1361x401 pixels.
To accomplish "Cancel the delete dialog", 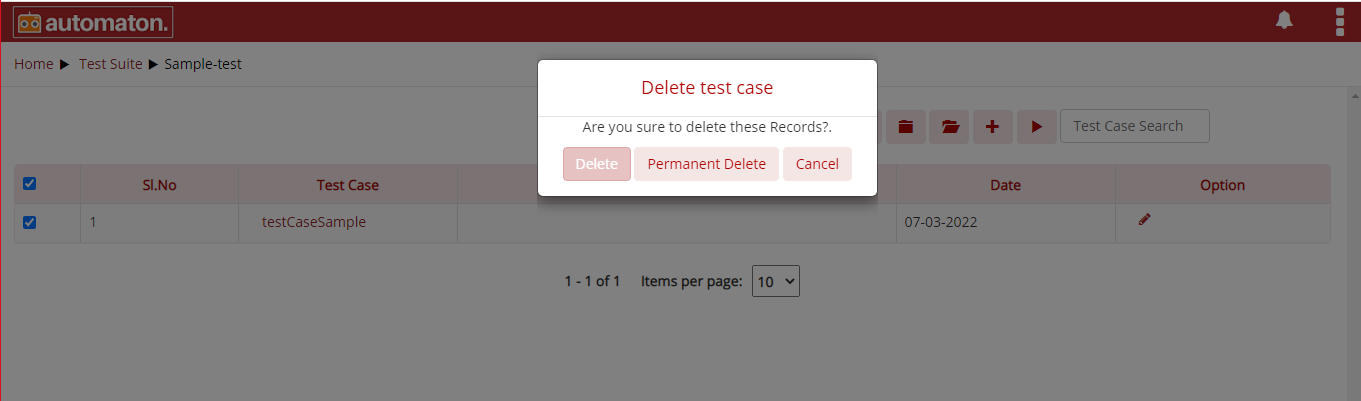I will pos(817,164).
